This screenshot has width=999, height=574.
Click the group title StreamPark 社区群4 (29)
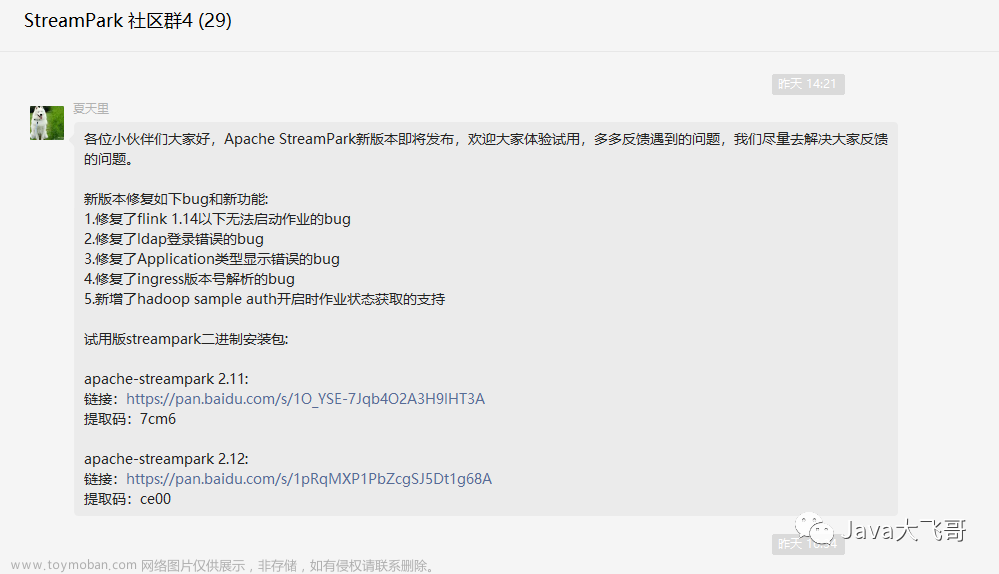click(128, 20)
